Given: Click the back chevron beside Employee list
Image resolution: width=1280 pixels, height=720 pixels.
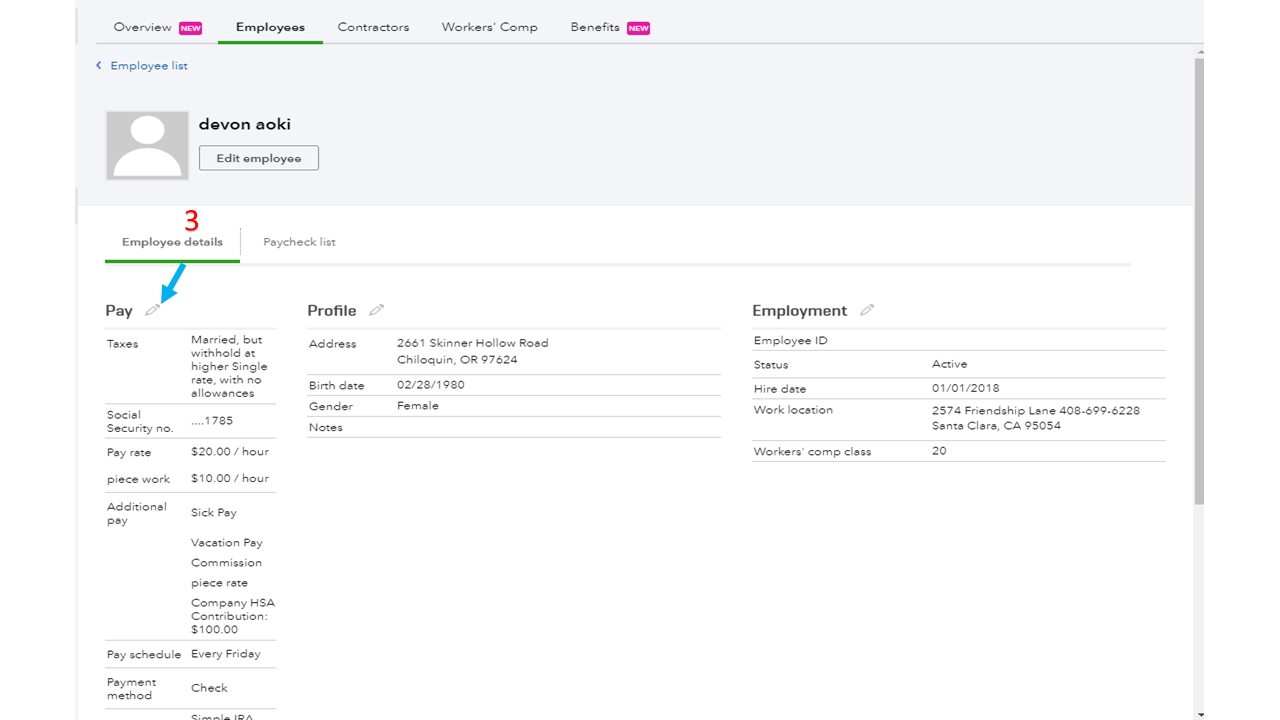Looking at the screenshot, I should [98, 65].
